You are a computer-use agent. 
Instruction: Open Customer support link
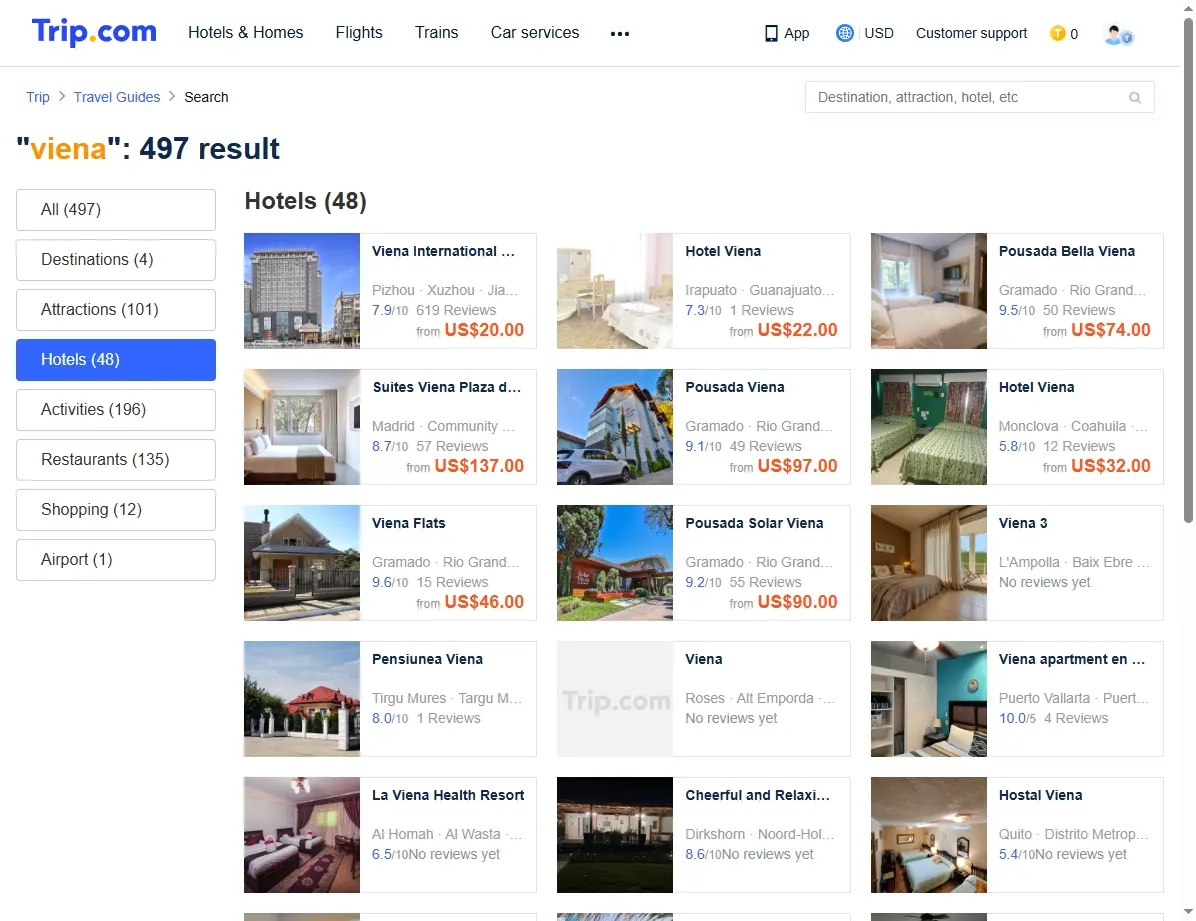coord(971,33)
